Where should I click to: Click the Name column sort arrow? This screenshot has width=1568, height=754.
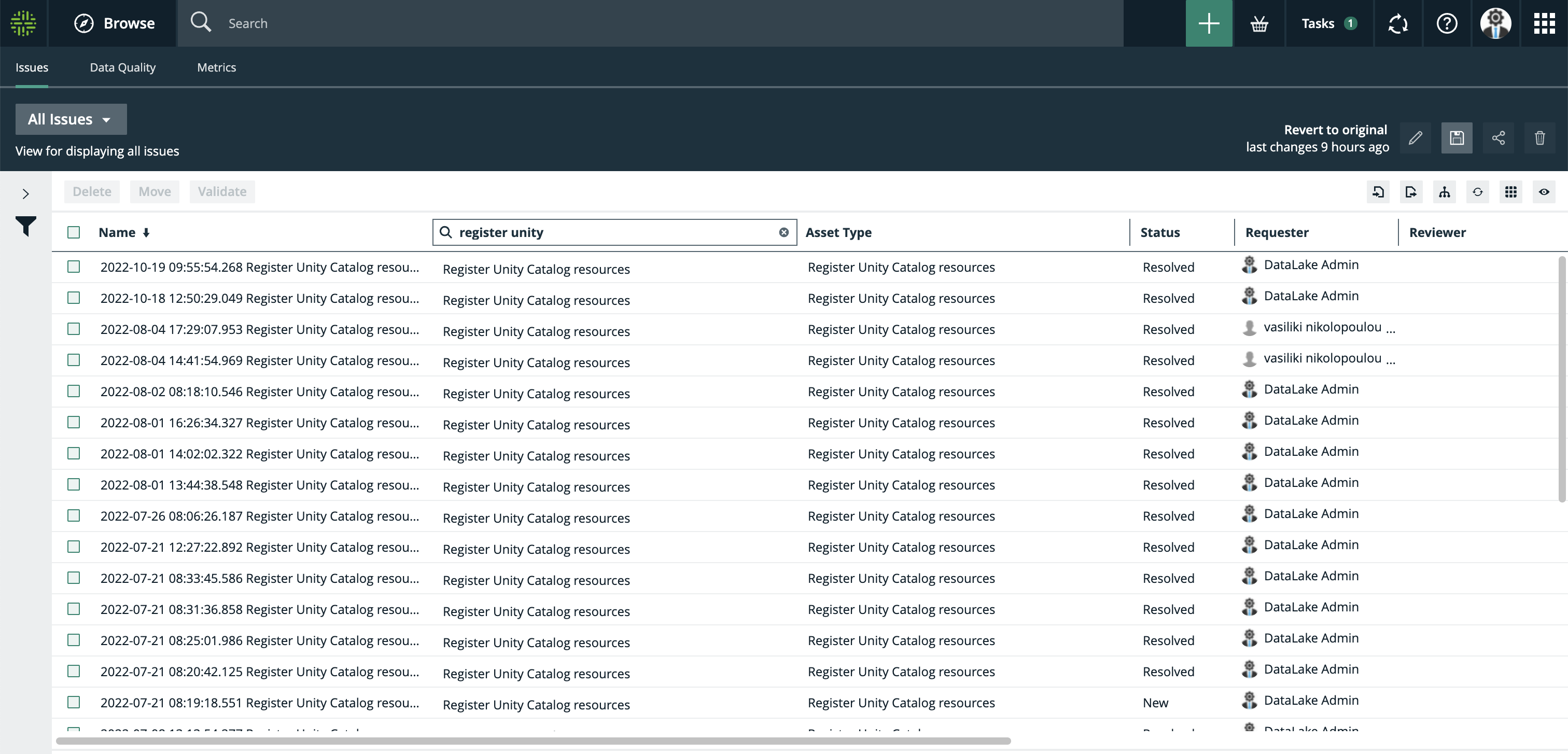[x=146, y=232]
